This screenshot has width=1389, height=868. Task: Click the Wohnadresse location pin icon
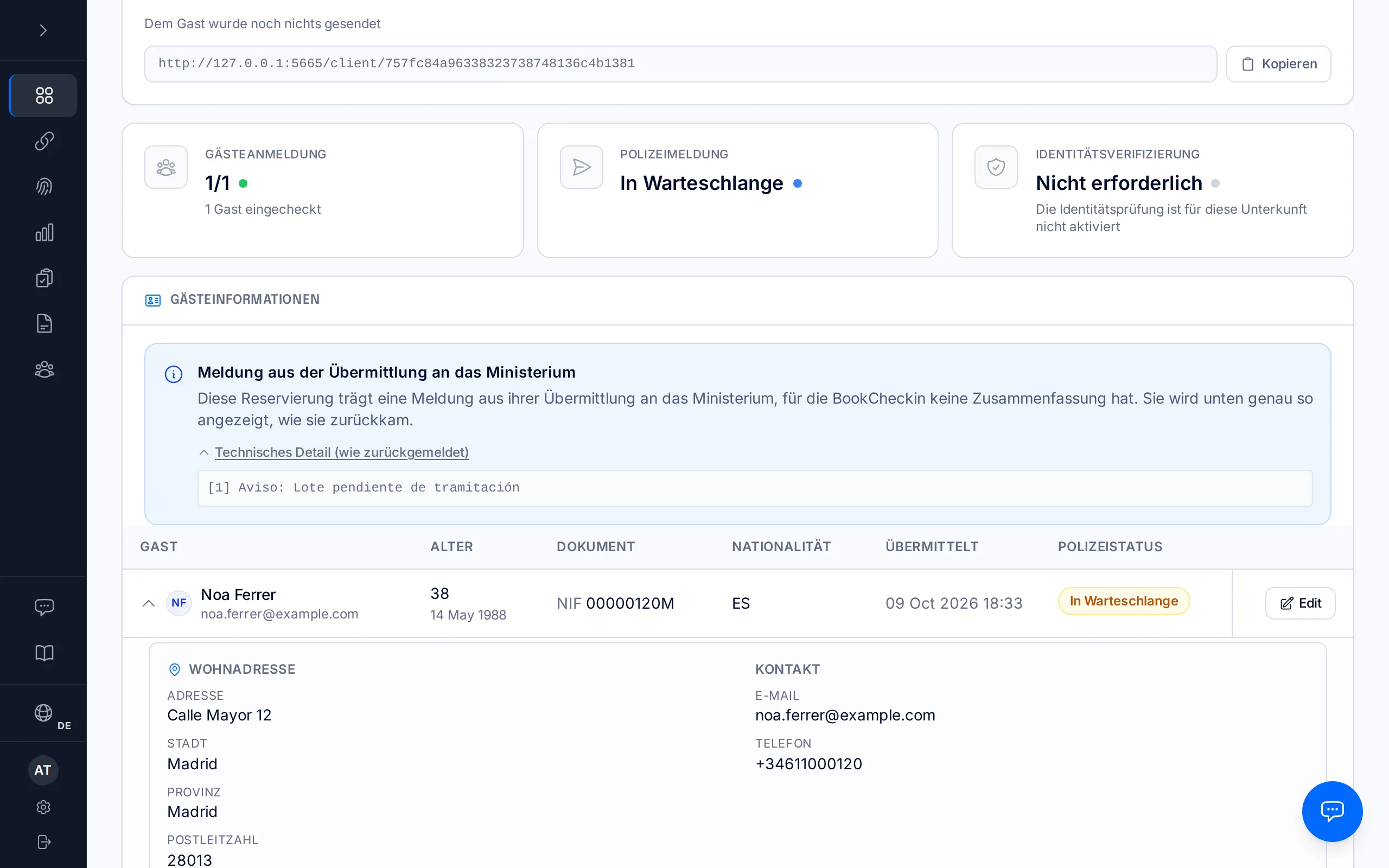[175, 669]
